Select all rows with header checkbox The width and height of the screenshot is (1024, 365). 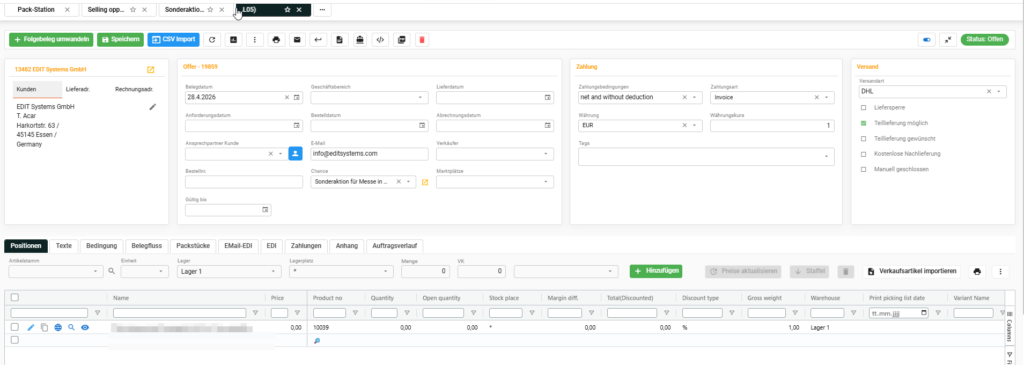click(15, 297)
